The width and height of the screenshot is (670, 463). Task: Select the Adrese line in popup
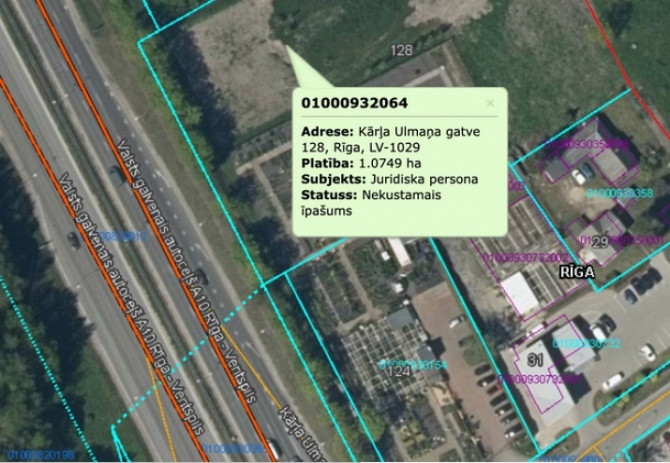pyautogui.click(x=391, y=139)
